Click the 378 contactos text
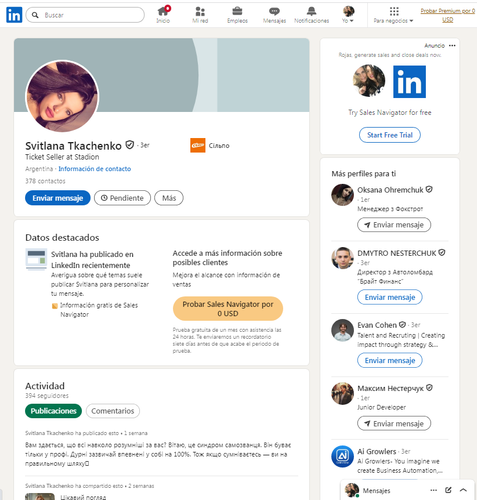The height and width of the screenshot is (500, 477). pyautogui.click(x=45, y=181)
